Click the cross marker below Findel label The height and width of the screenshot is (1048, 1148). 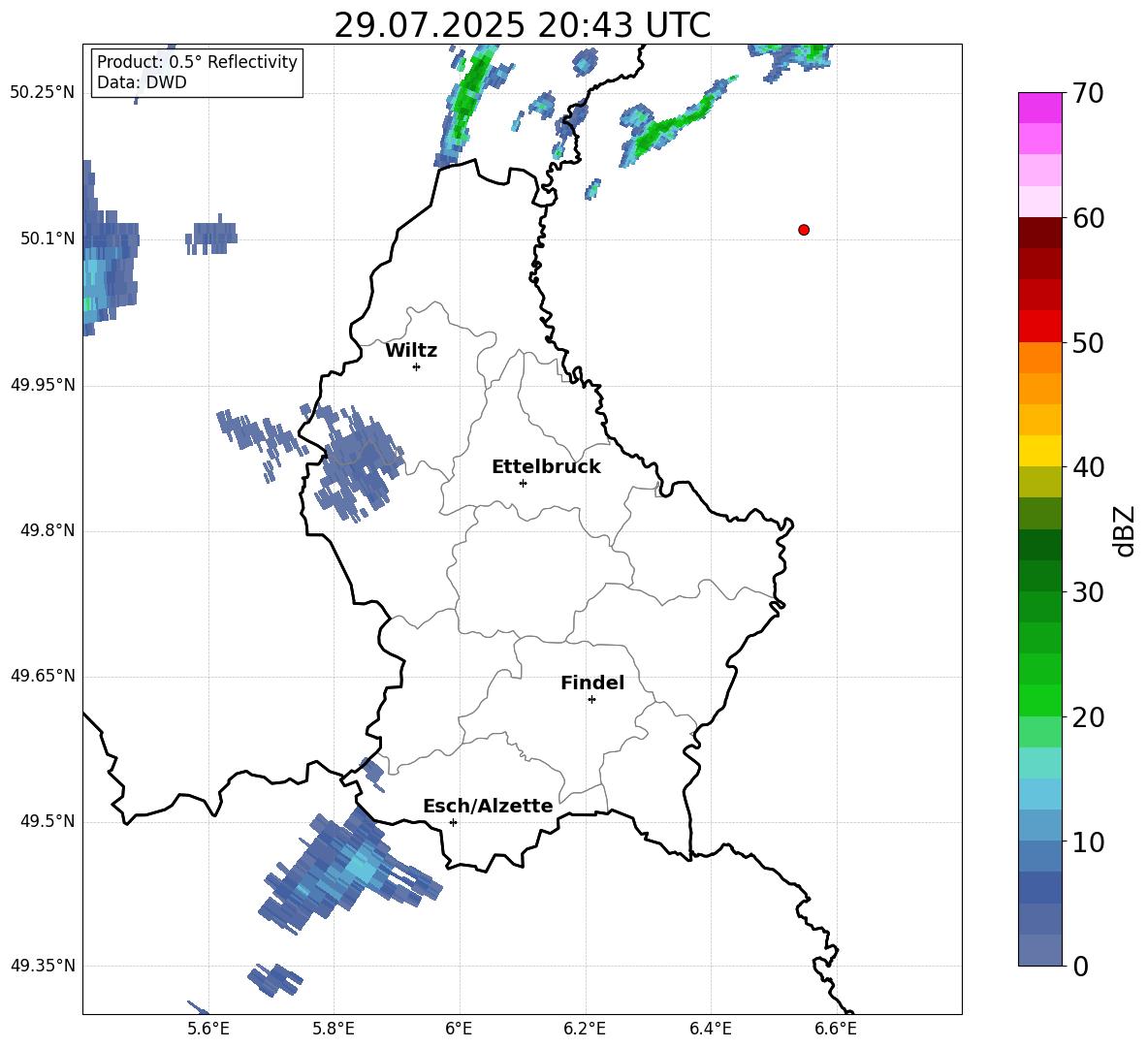[591, 700]
